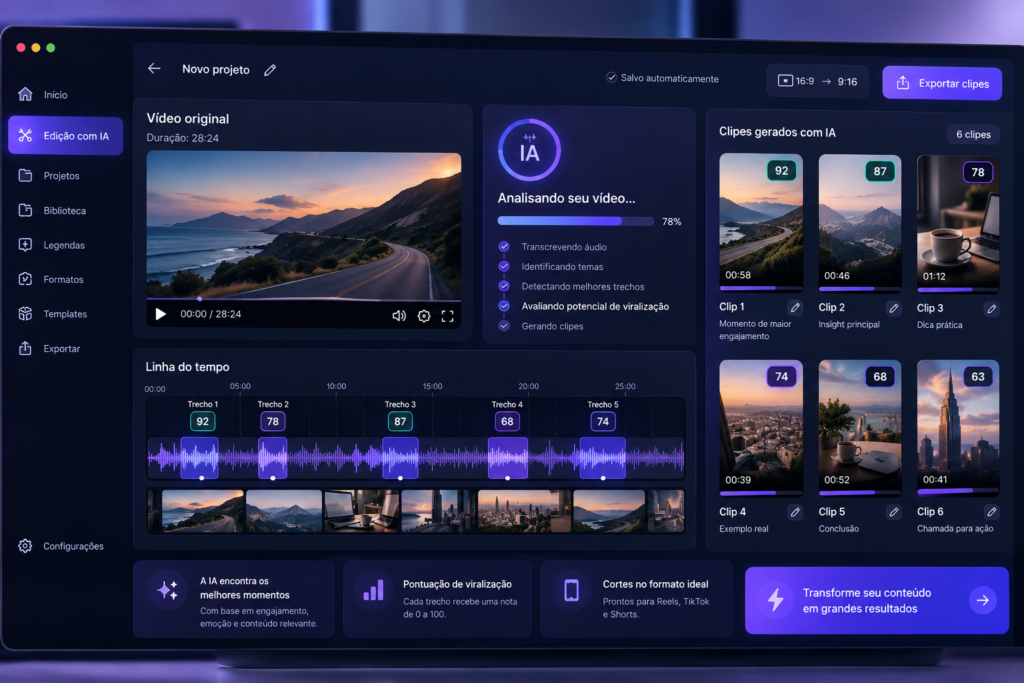Click the video playback progress bar
1024x683 pixels.
304,299
